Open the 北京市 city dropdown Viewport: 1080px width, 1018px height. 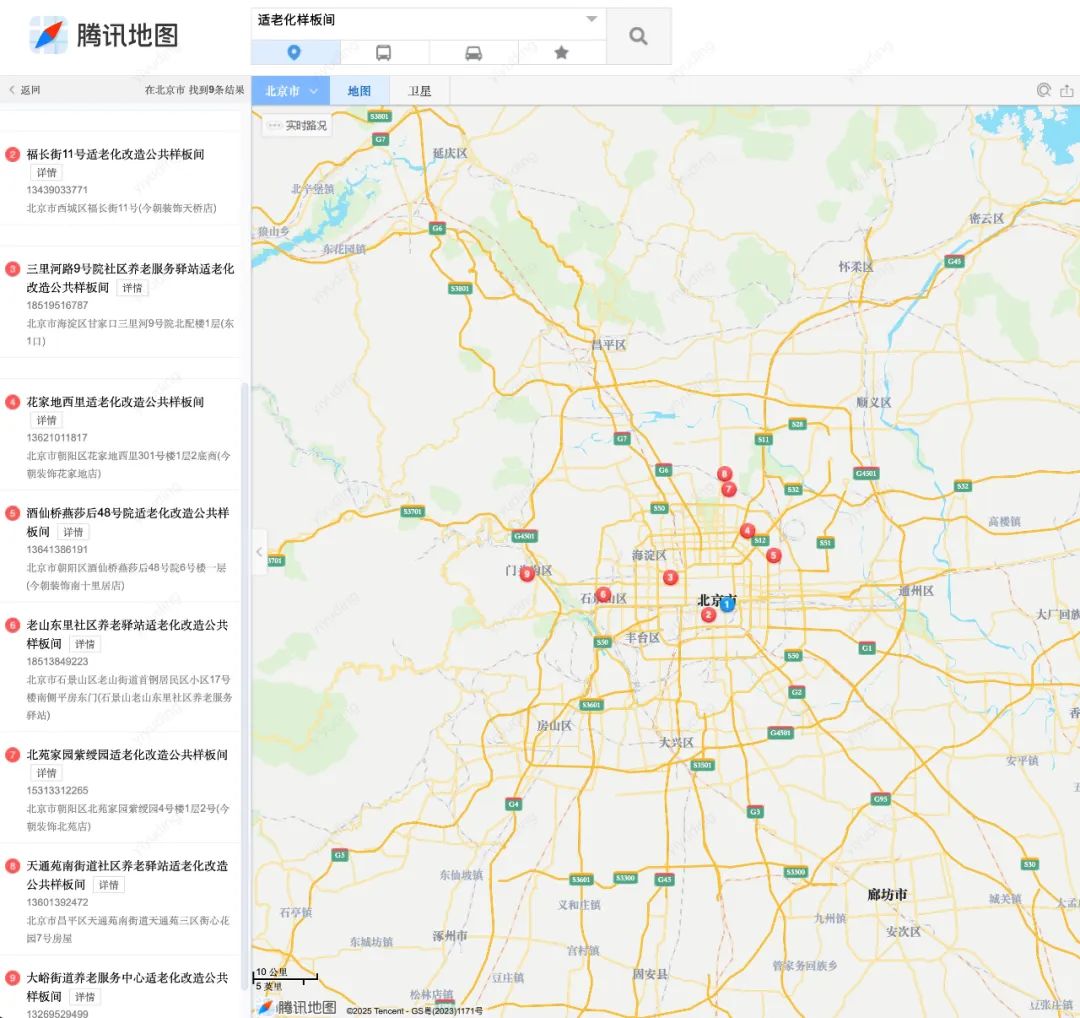(291, 91)
